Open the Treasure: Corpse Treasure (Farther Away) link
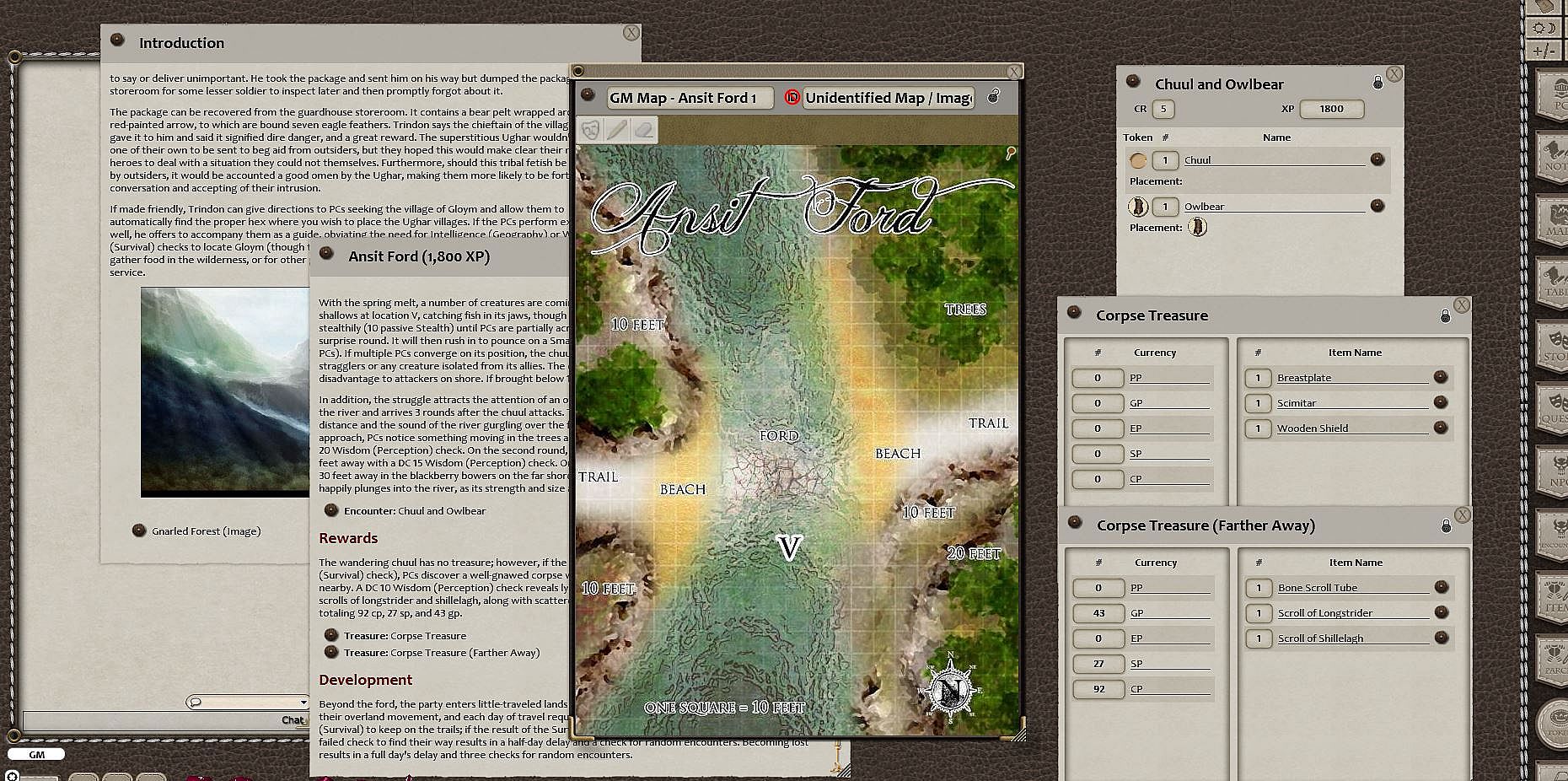 click(x=331, y=652)
